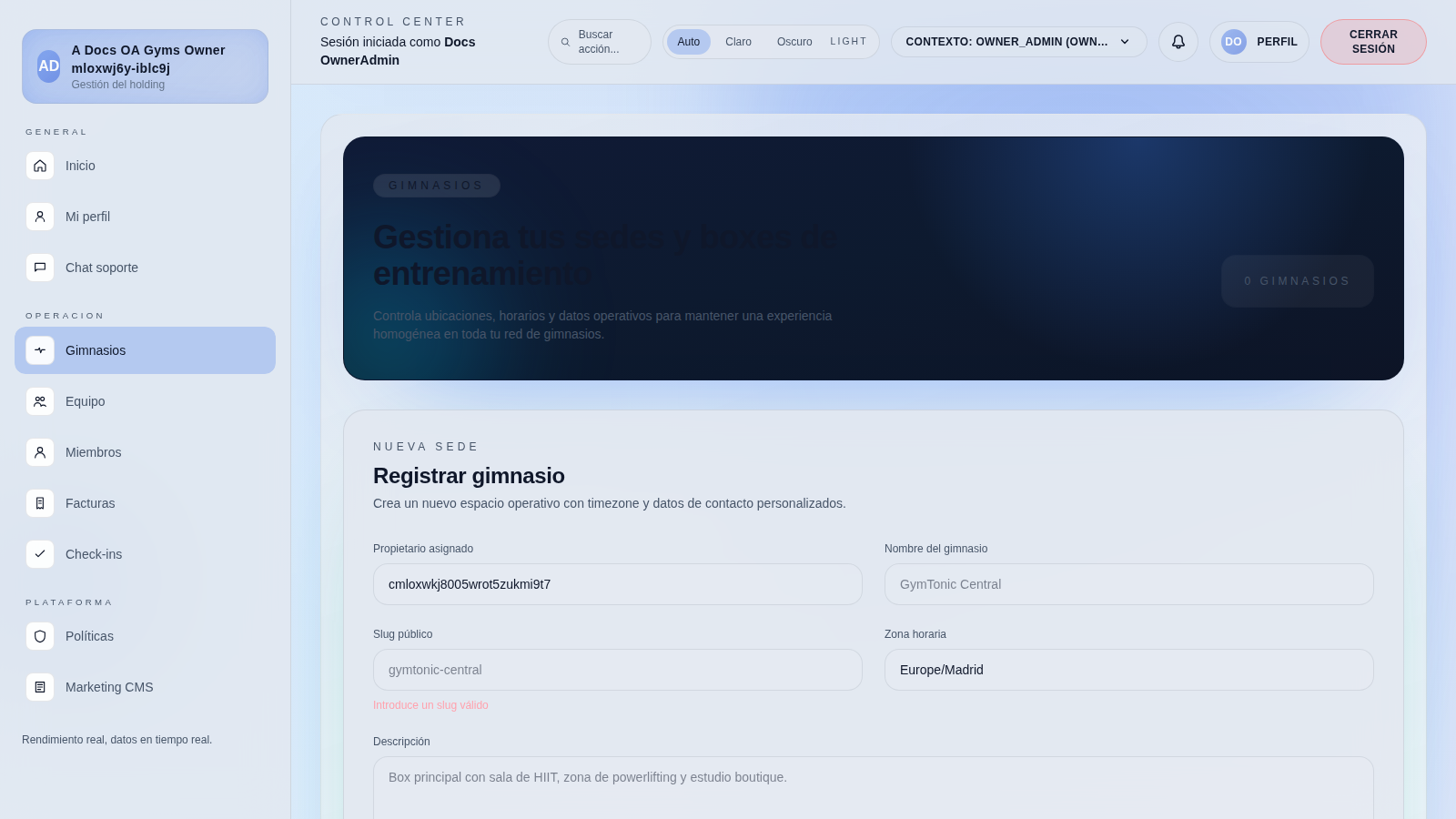Click the chevron arrow in context selector

[x=1125, y=42]
